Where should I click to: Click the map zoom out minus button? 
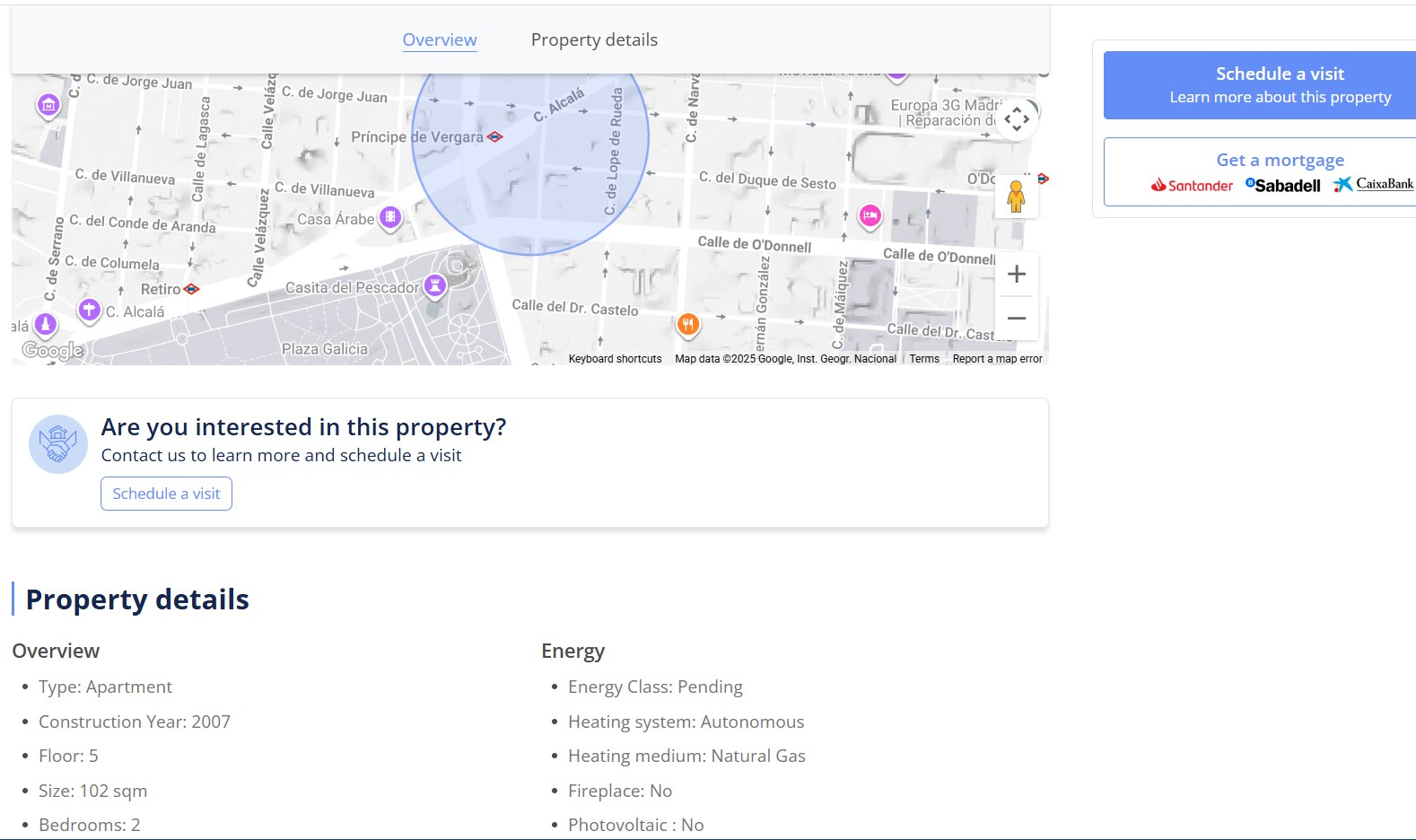tap(1016, 319)
